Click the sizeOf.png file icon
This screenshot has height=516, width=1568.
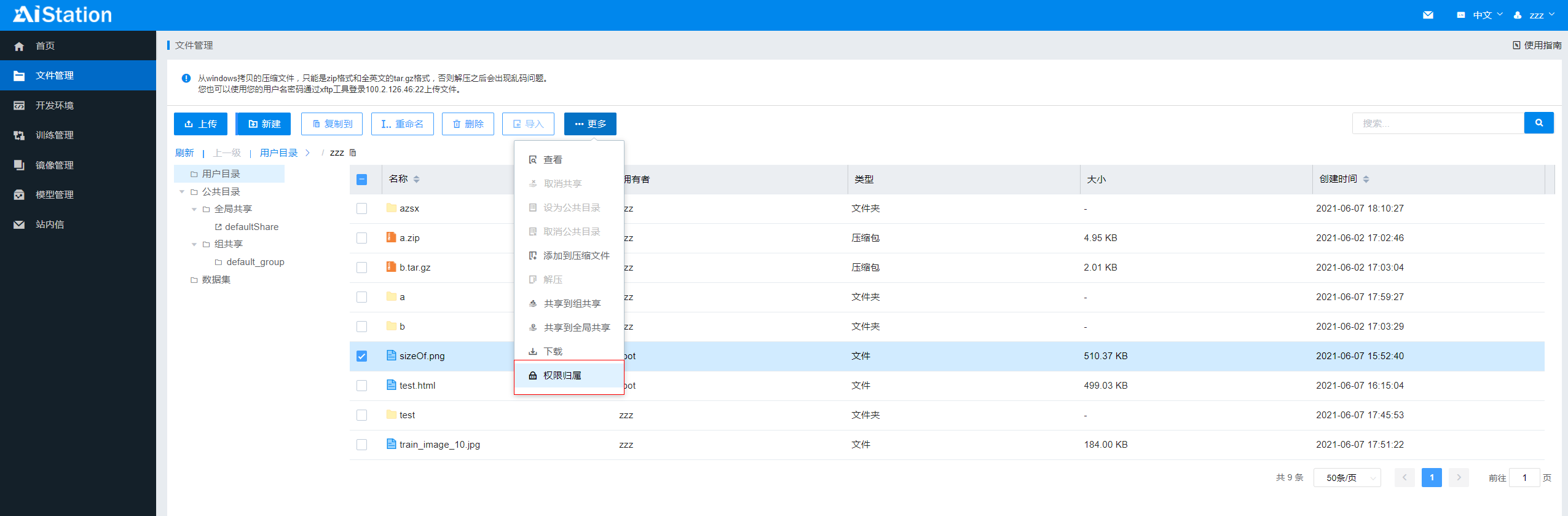[391, 355]
